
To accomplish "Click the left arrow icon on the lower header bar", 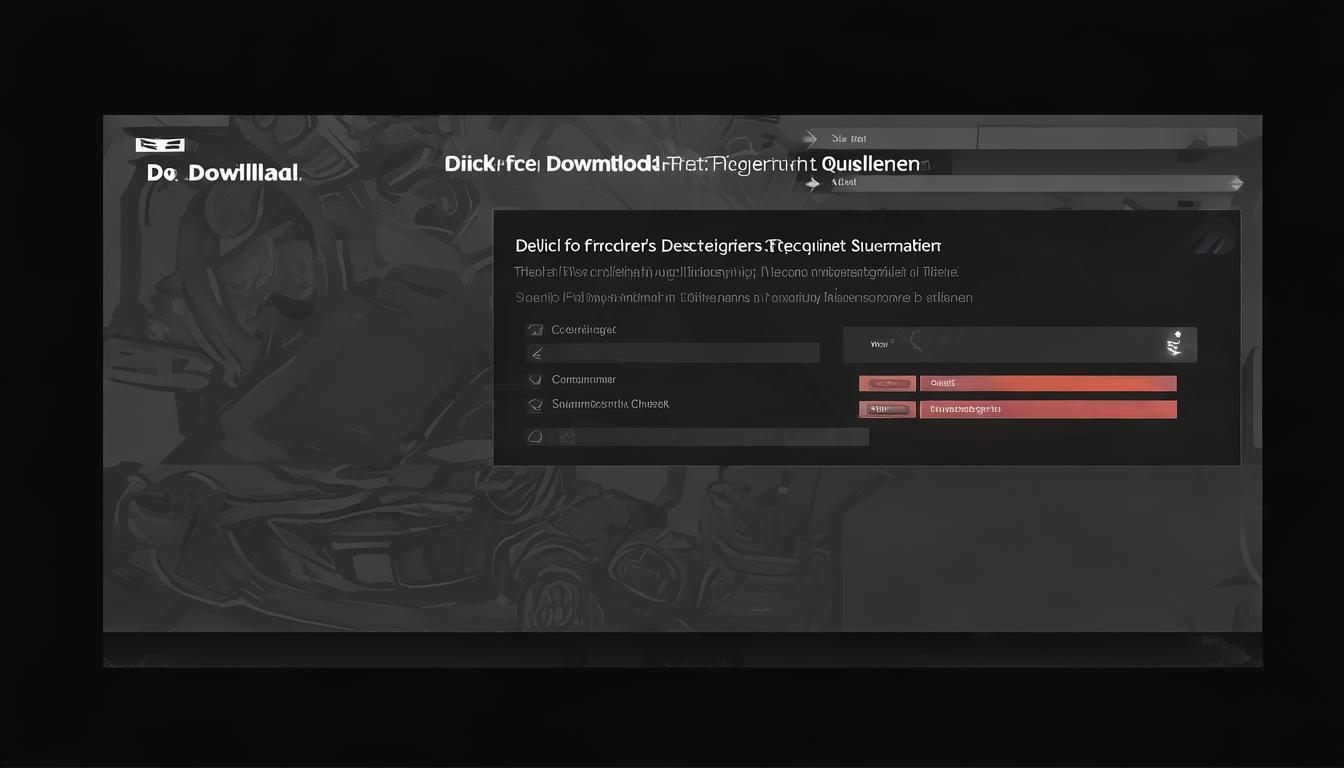I will pos(812,183).
